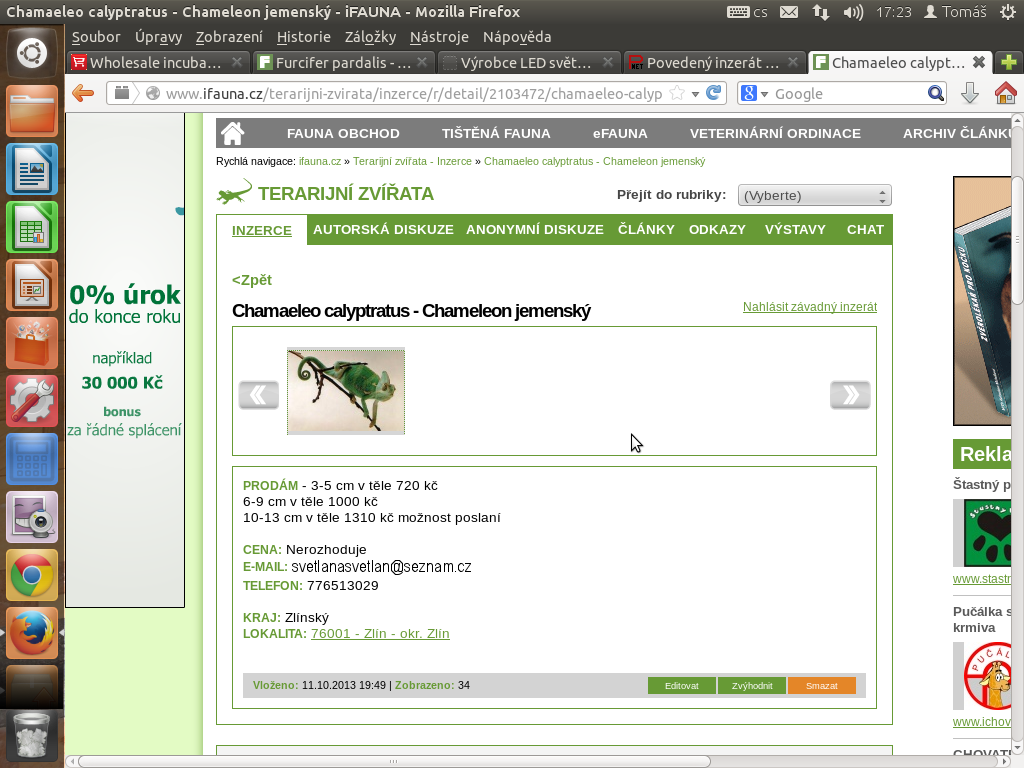Launch Google Chrome from the dock
The height and width of the screenshot is (768, 1024).
[x=32, y=576]
